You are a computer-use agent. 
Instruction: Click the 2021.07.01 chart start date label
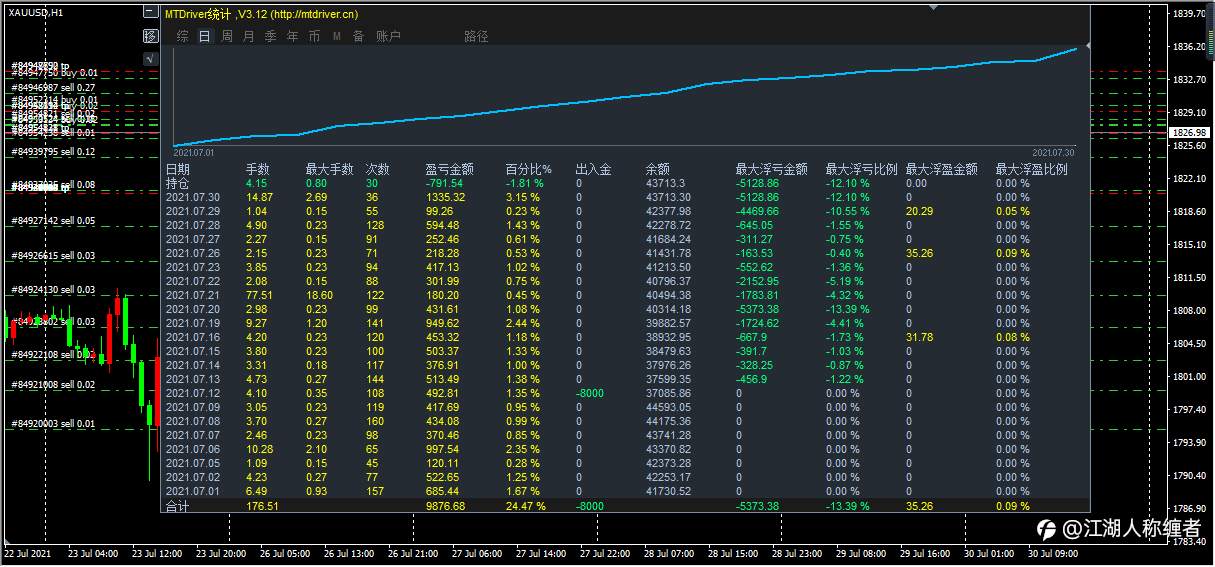(195, 152)
